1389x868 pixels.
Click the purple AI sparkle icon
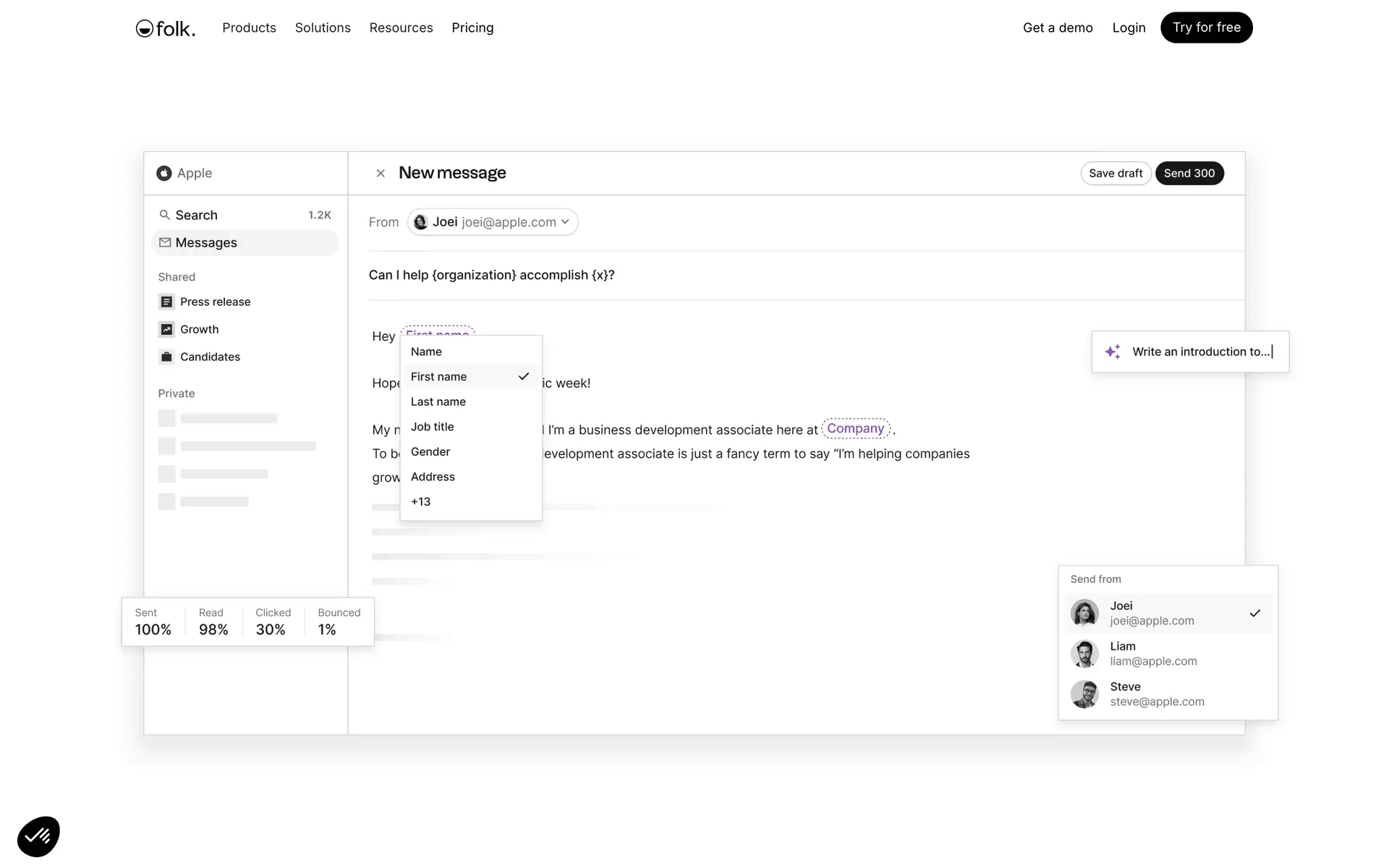click(1113, 352)
